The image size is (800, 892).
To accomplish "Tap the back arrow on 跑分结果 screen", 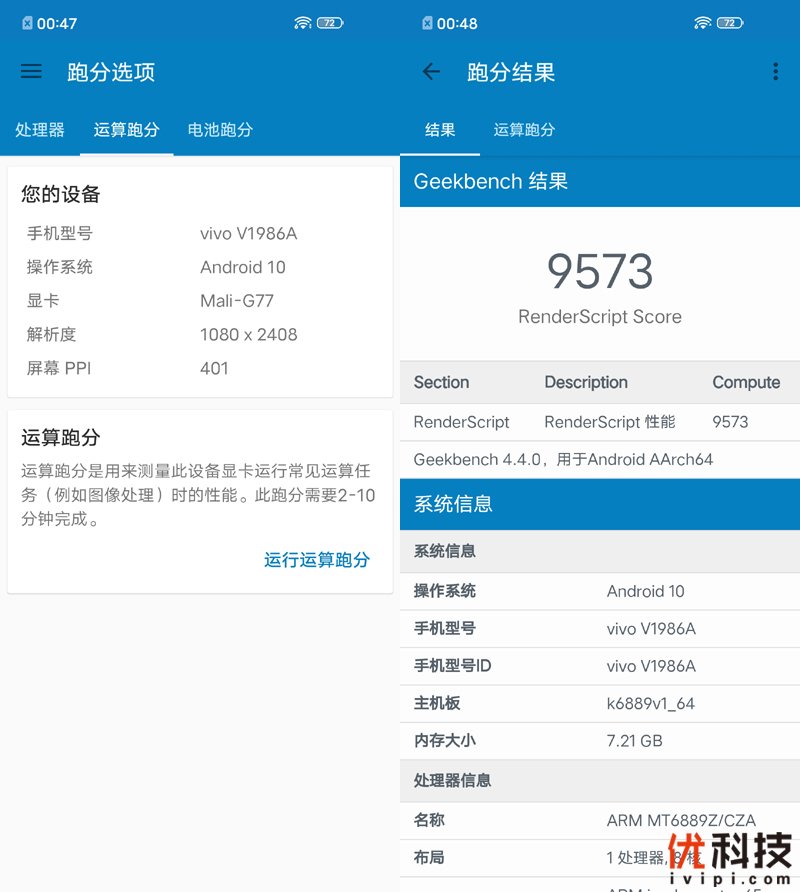I will pyautogui.click(x=430, y=71).
